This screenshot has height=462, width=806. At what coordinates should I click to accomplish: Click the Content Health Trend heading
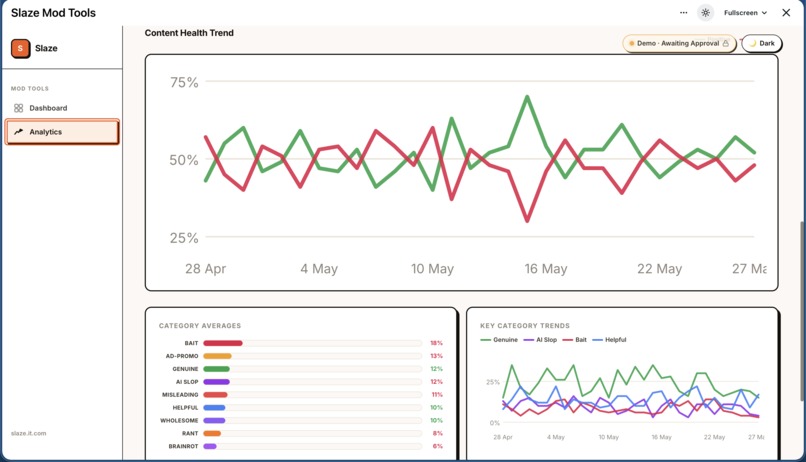point(189,33)
